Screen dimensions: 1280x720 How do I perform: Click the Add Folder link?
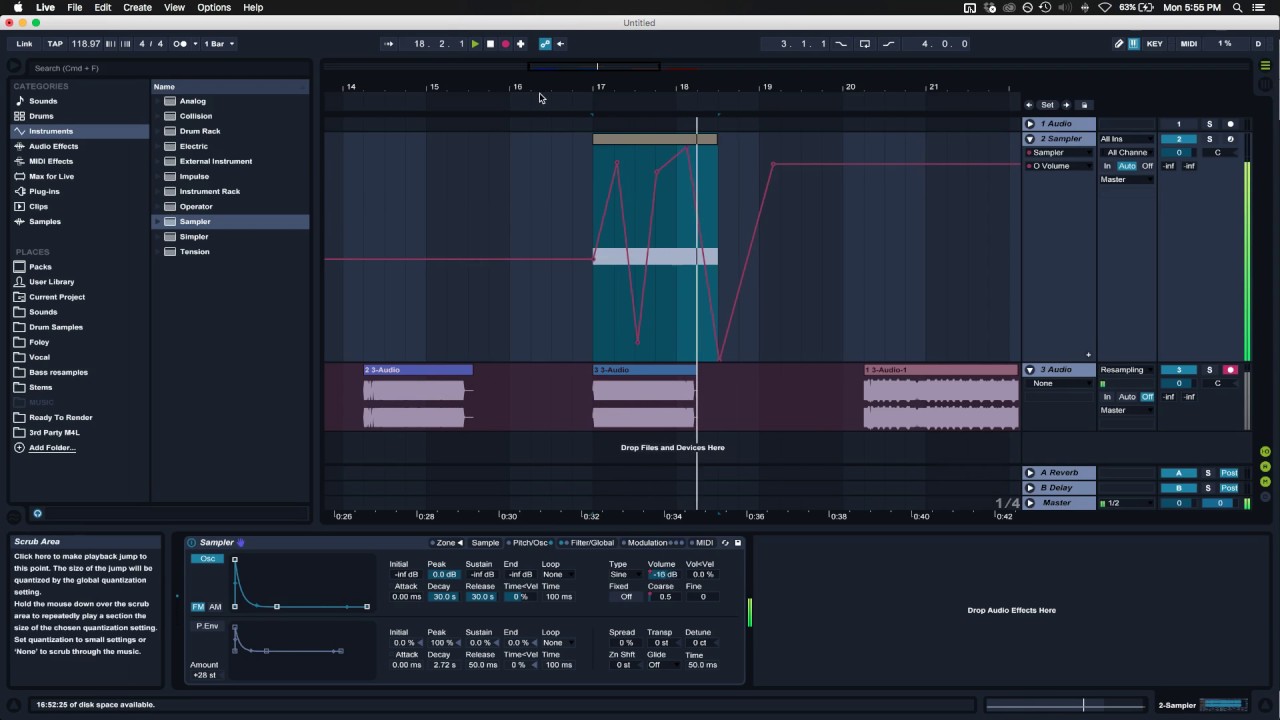click(52, 448)
